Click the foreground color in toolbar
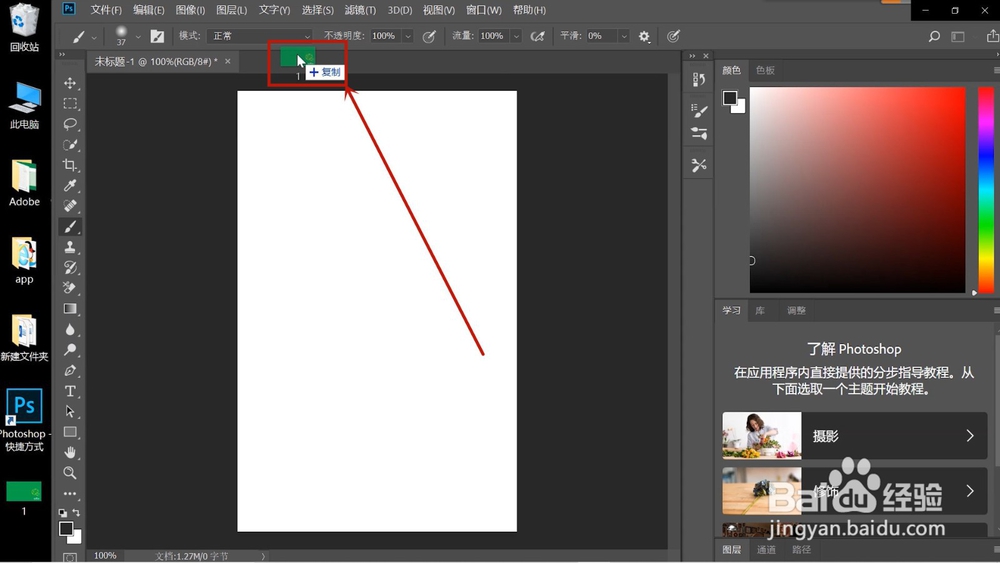1000x563 pixels. [x=66, y=529]
